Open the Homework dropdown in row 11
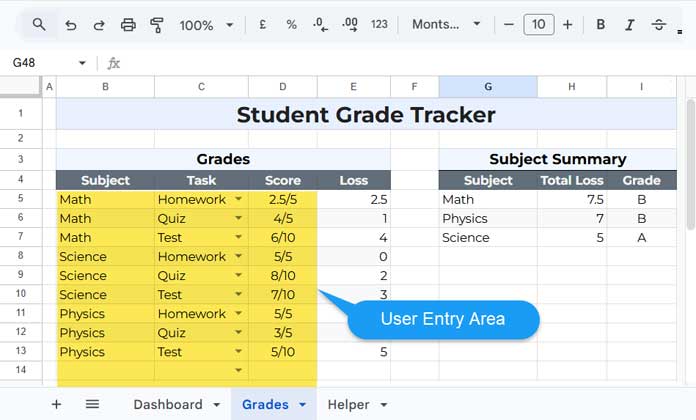Screen dimensions: 696x420 (238, 313)
